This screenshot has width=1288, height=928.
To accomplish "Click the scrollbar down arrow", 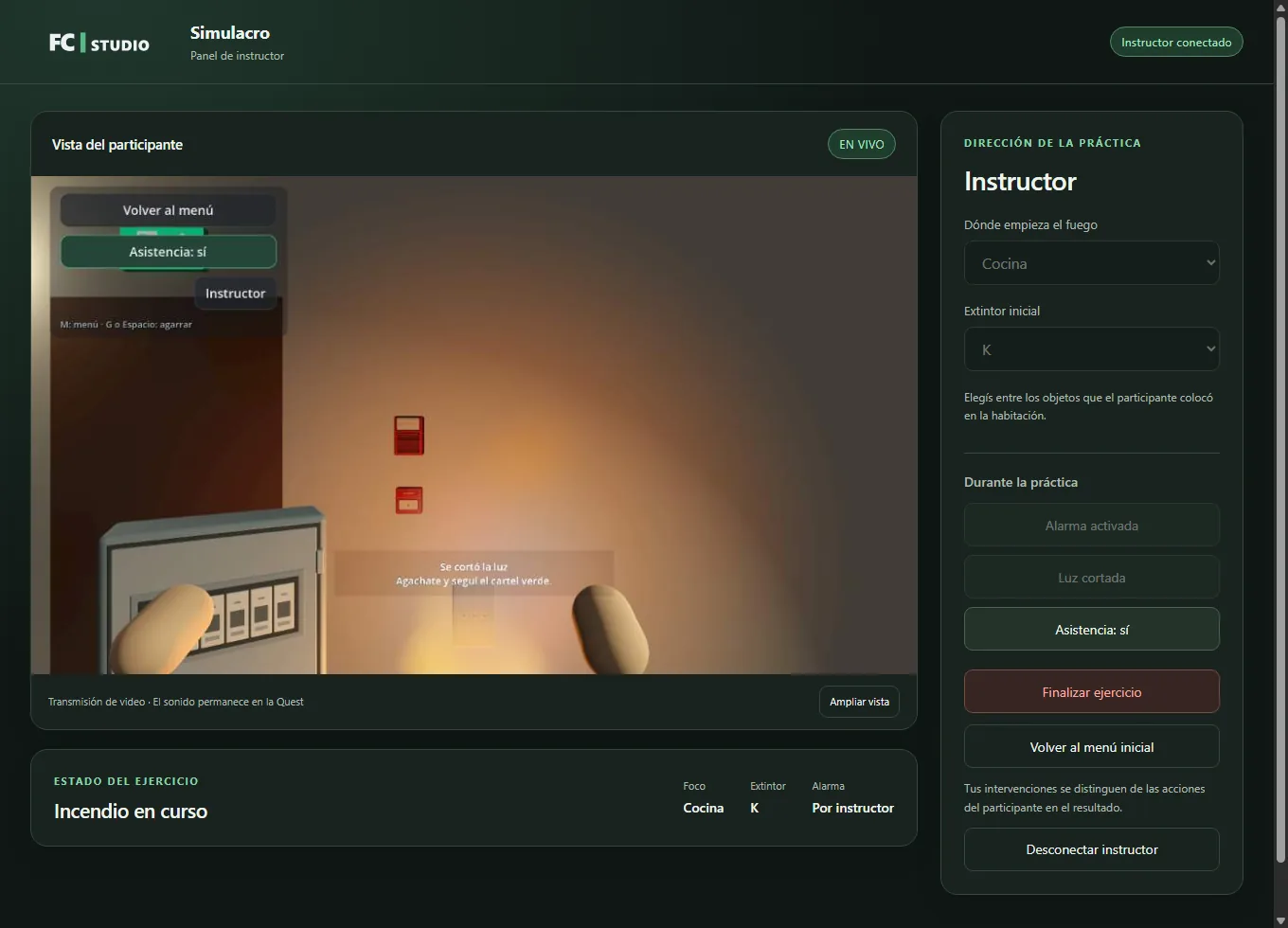I will click(x=1280, y=920).
